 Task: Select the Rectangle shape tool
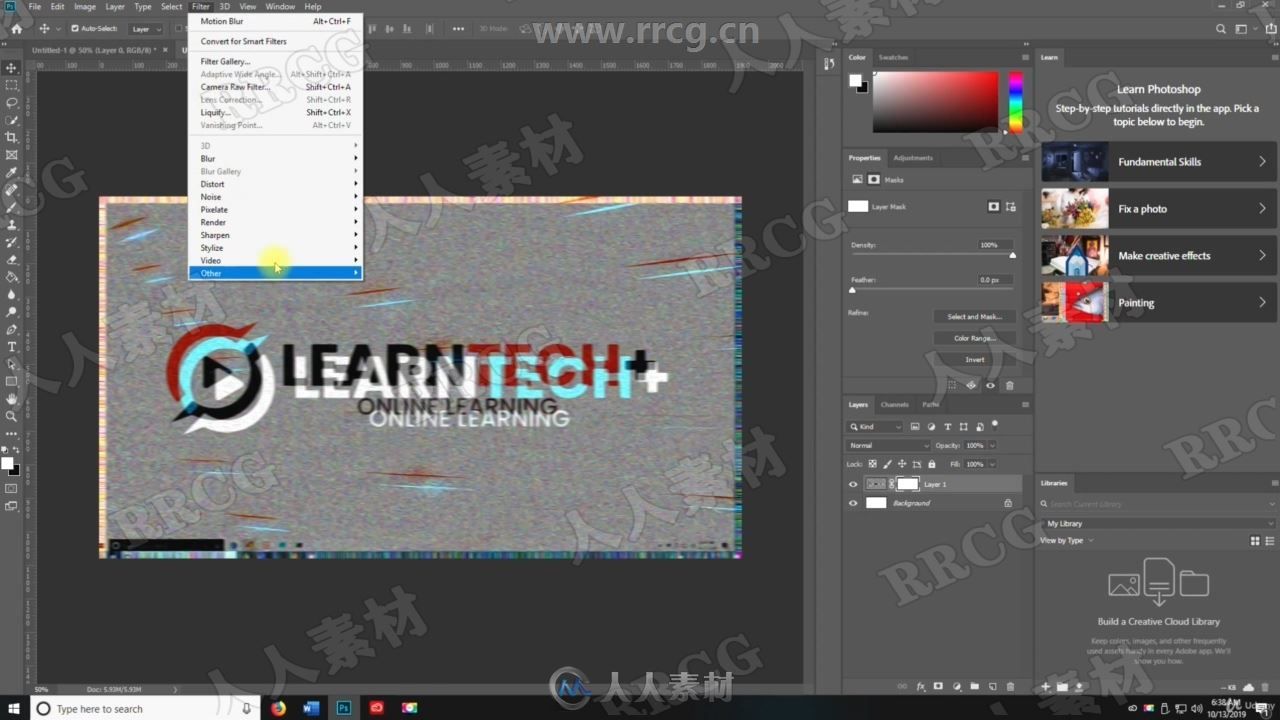(12, 382)
